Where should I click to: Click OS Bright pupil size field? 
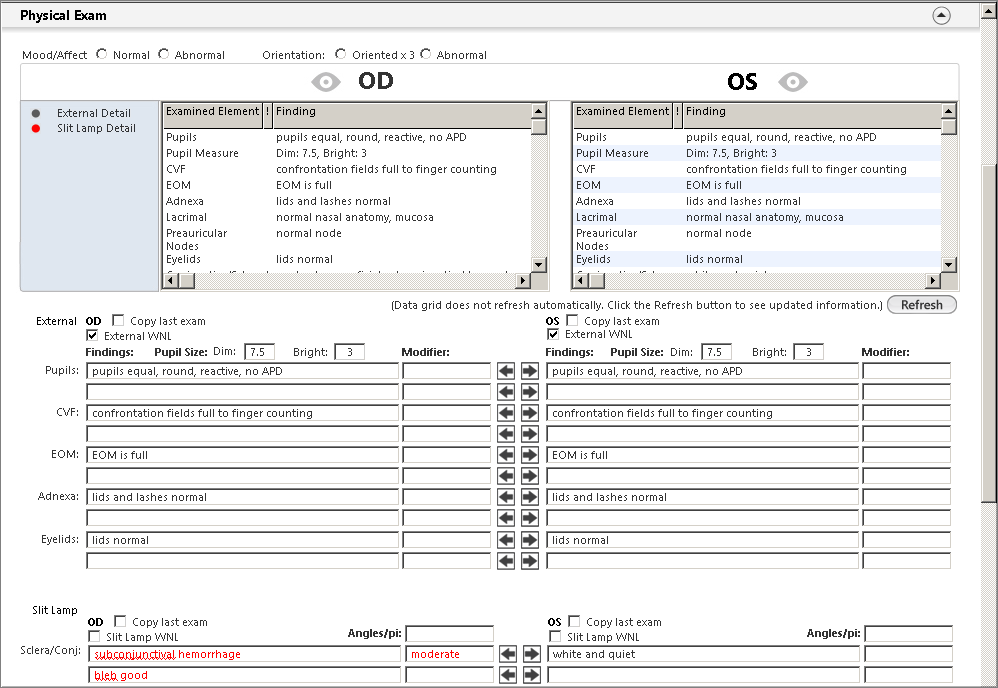click(808, 352)
